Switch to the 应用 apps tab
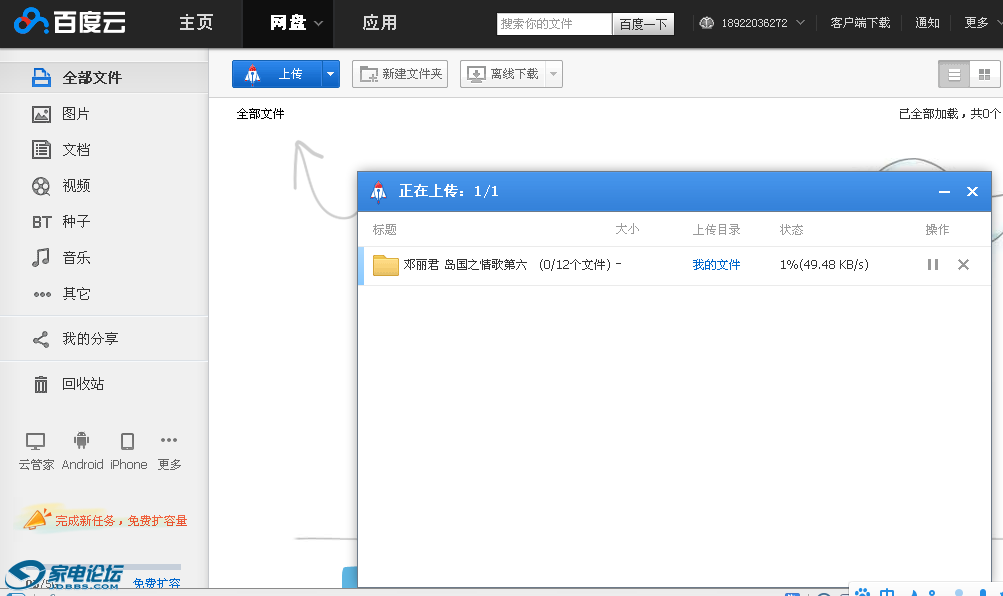This screenshot has height=596, width=1003. point(379,23)
